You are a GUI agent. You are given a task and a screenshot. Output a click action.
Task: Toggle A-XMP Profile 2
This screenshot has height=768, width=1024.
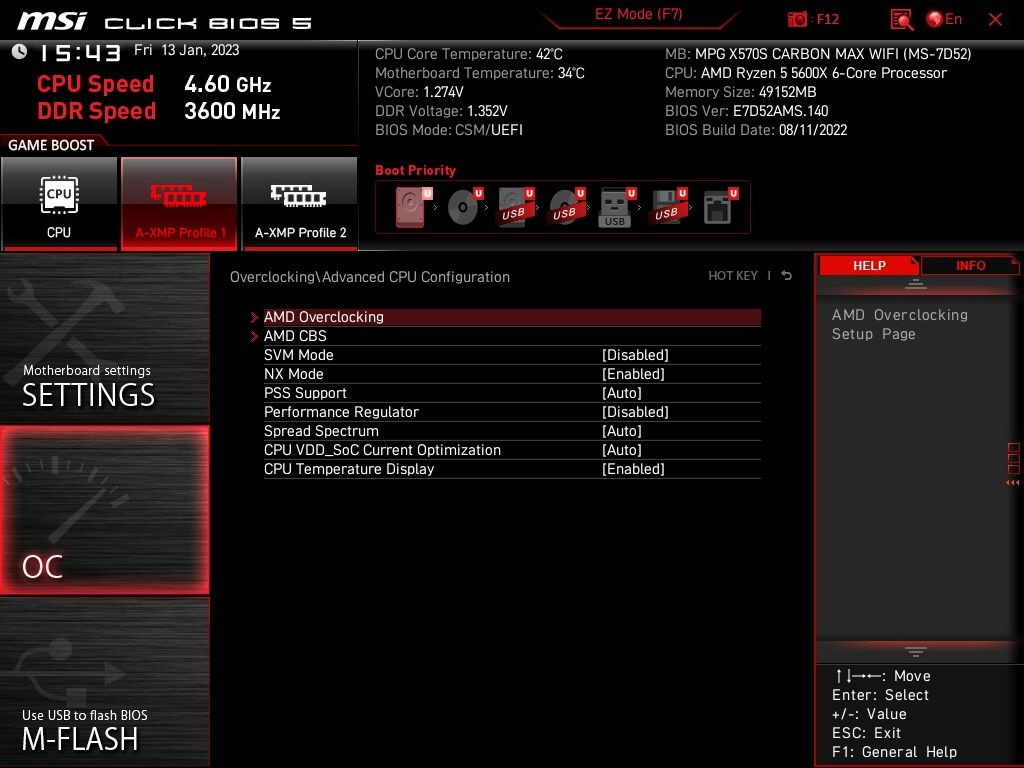coord(300,203)
